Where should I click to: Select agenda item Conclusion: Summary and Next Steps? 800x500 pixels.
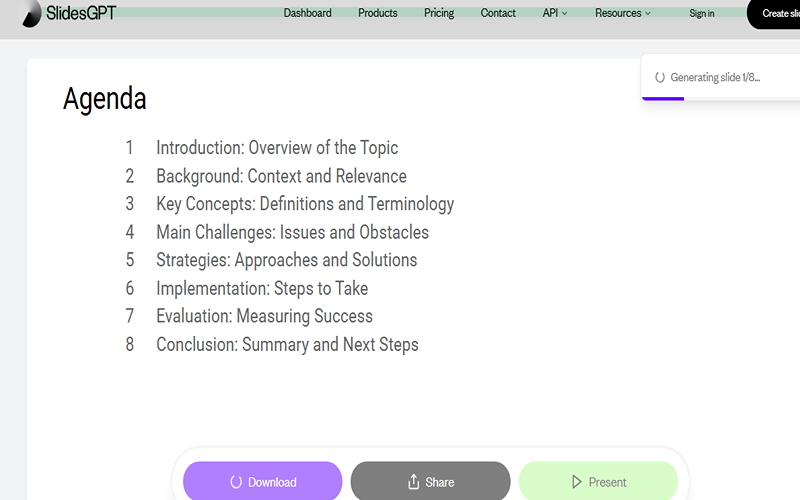[x=287, y=345]
